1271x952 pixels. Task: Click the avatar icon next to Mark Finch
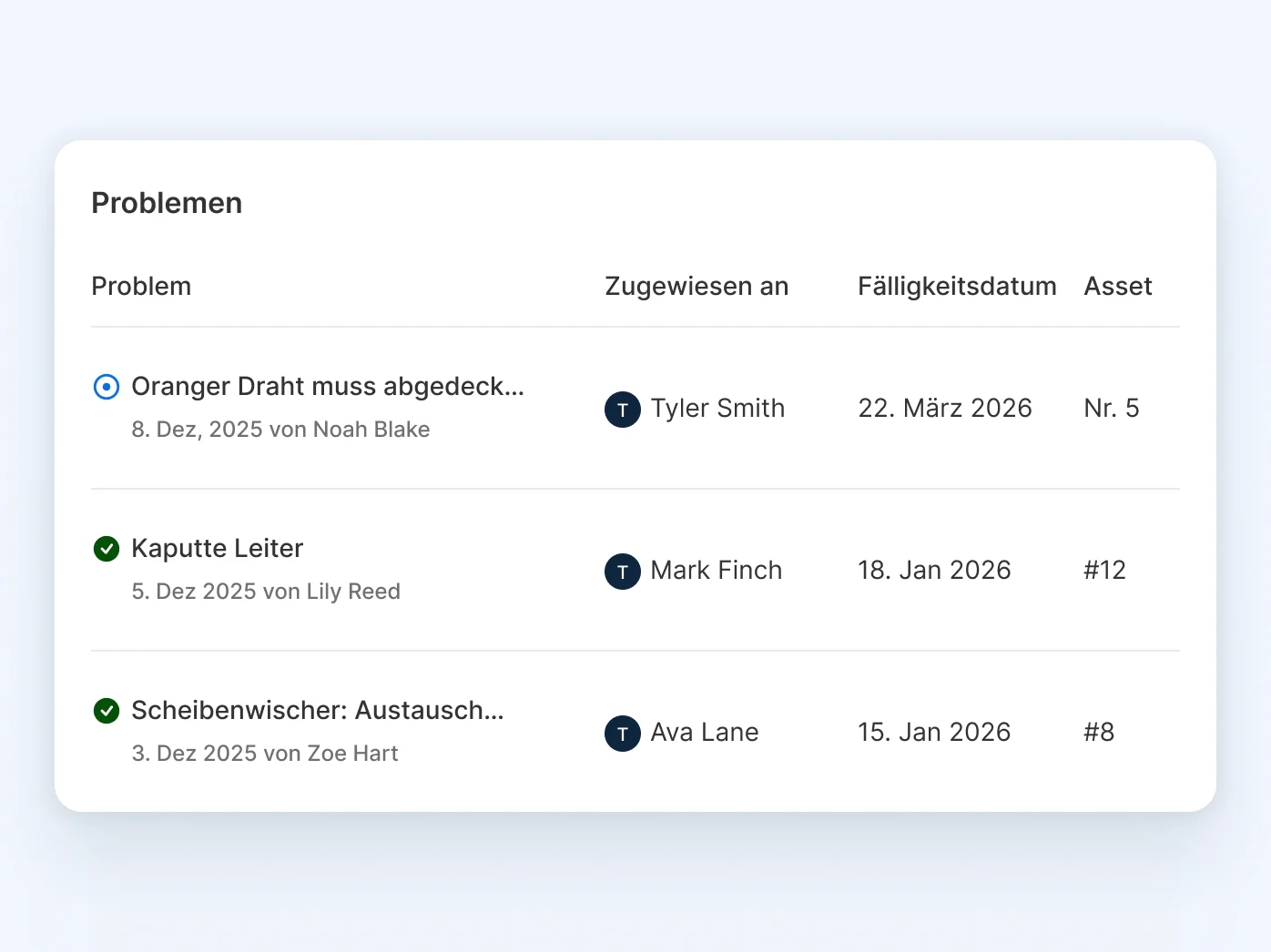click(623, 572)
